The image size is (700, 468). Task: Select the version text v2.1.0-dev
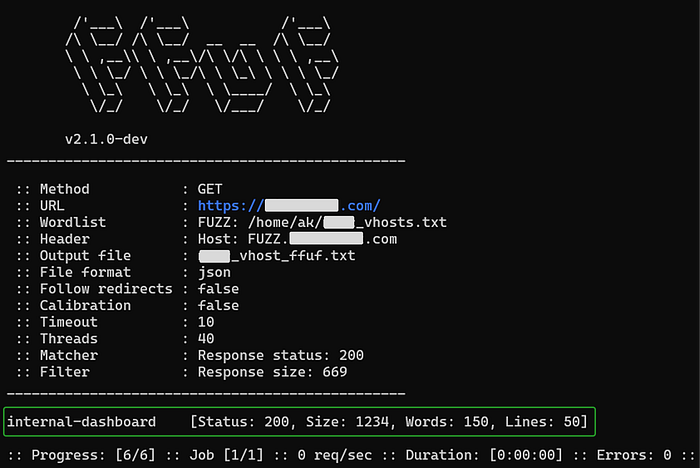pyautogui.click(x=106, y=139)
